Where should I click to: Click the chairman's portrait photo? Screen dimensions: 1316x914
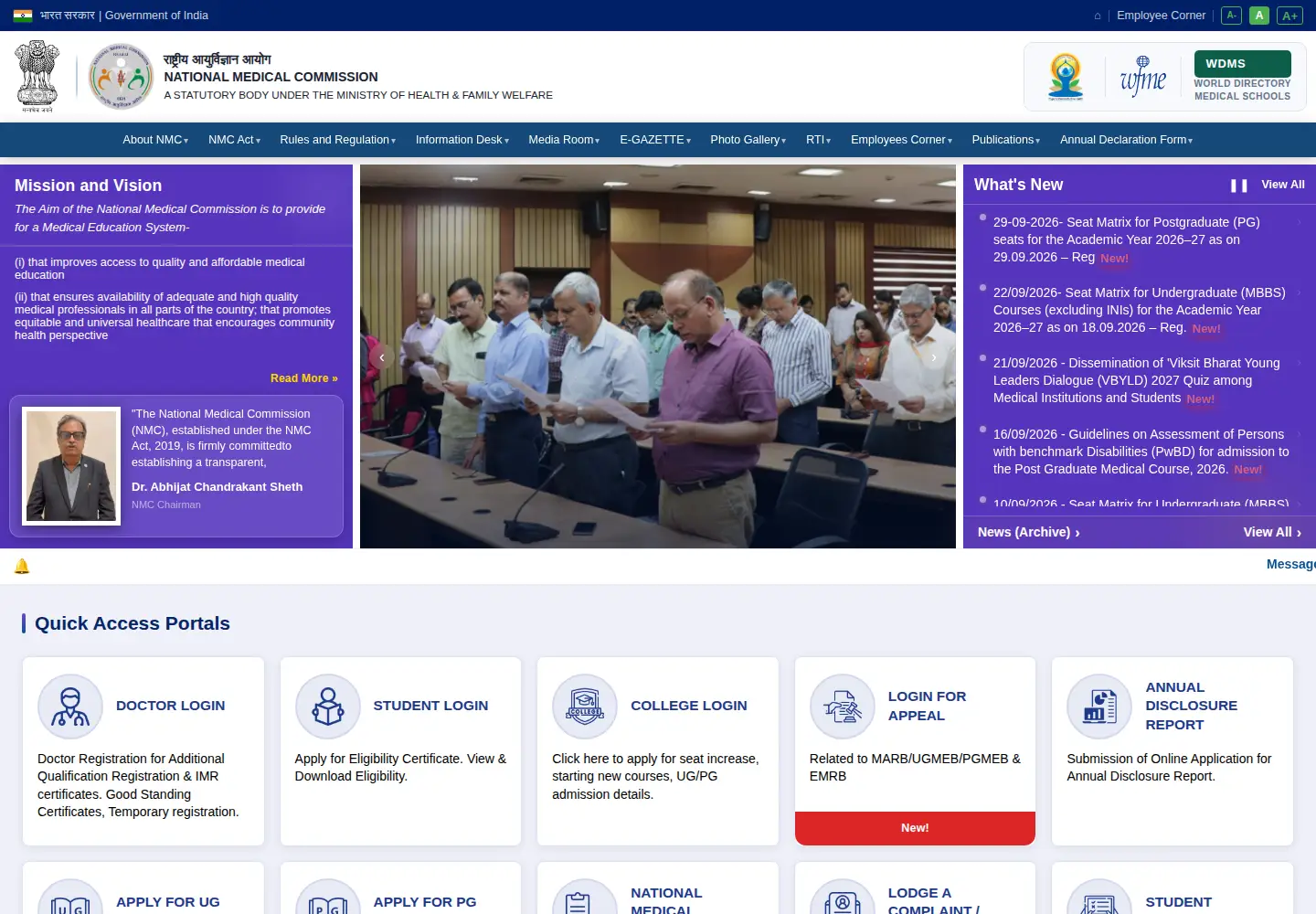[x=71, y=466]
